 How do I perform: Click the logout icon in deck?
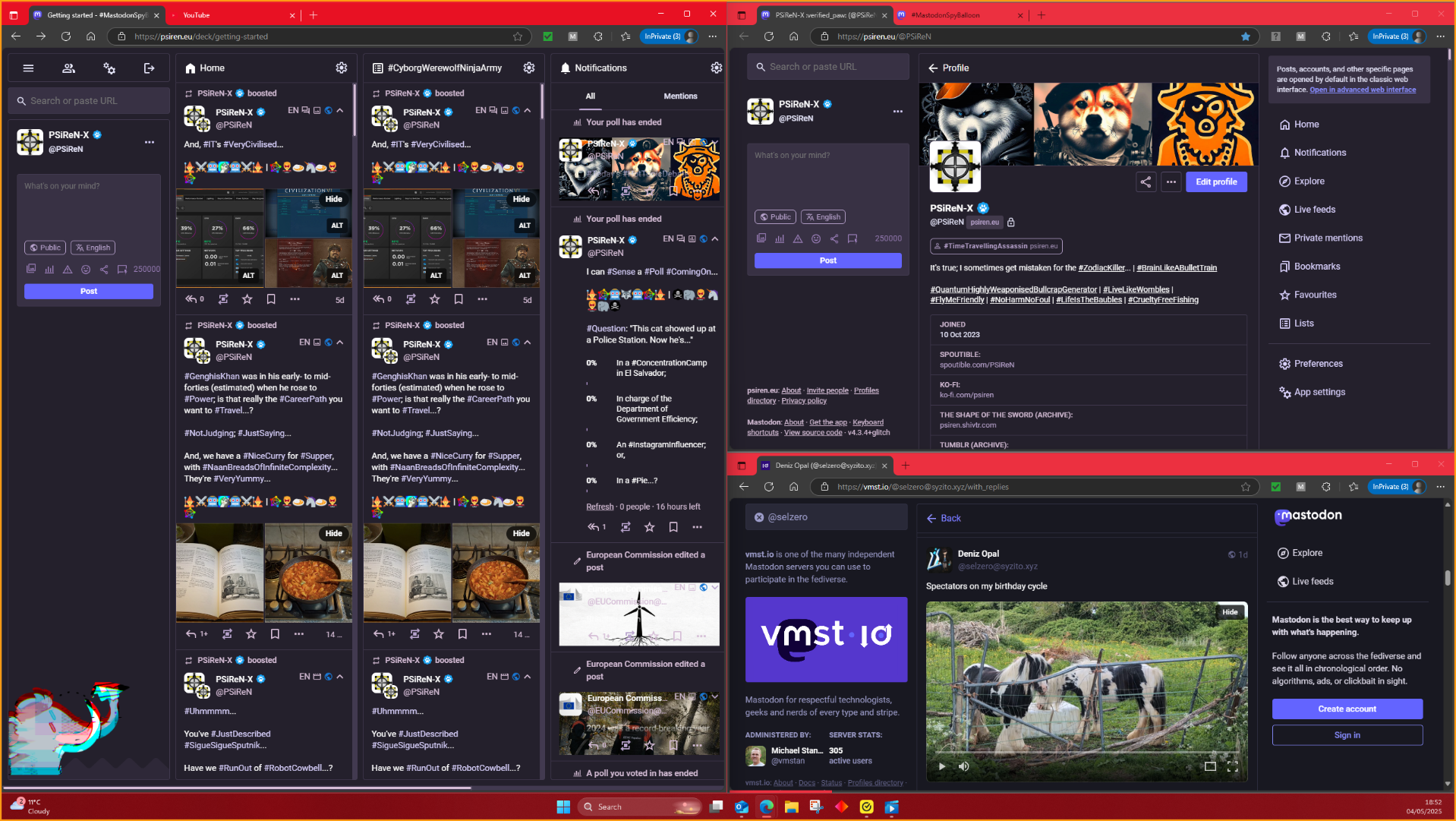click(150, 68)
